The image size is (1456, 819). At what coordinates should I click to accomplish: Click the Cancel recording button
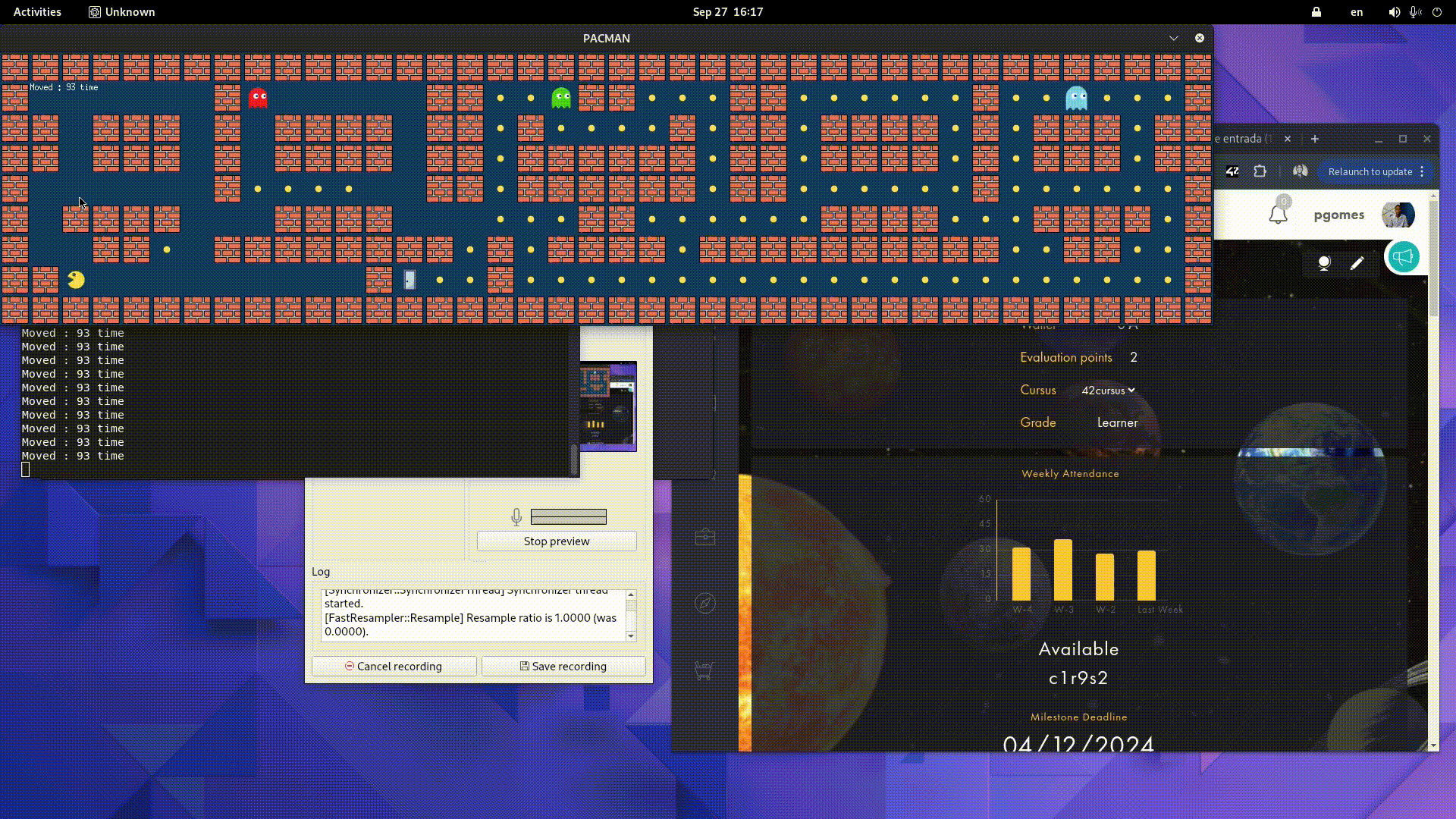coord(394,667)
